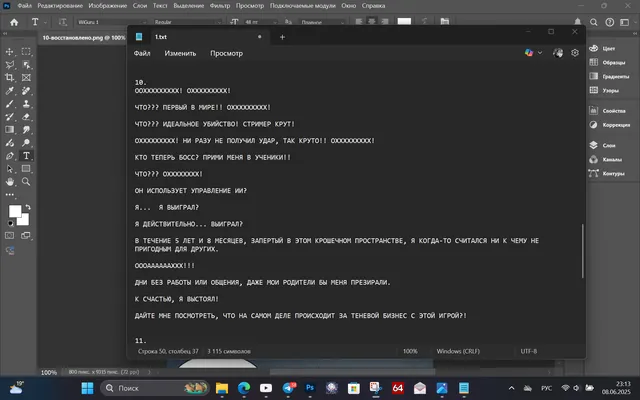Open the workspace switcher dropdown
Screen dimensions: 640x400
[x=625, y=22]
